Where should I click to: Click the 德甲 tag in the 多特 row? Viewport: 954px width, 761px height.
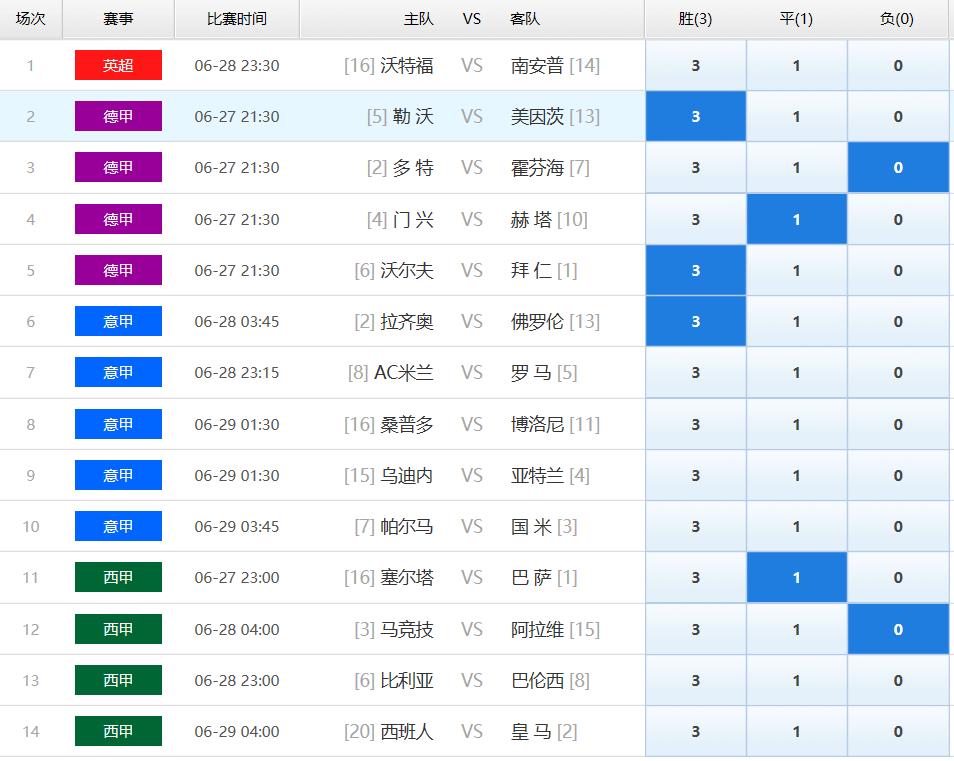(118, 167)
